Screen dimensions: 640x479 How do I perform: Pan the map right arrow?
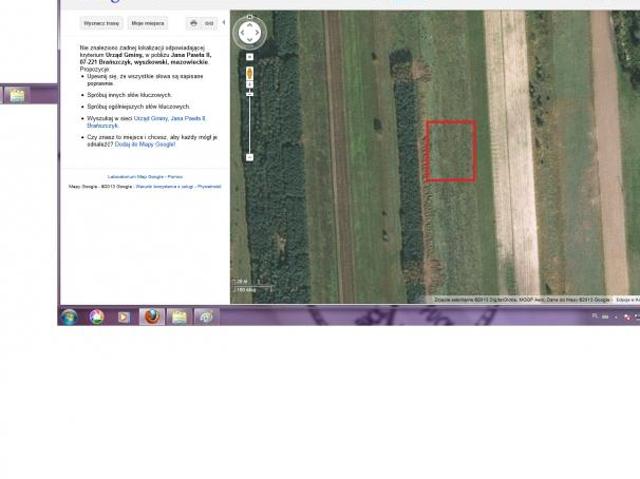coord(257,33)
